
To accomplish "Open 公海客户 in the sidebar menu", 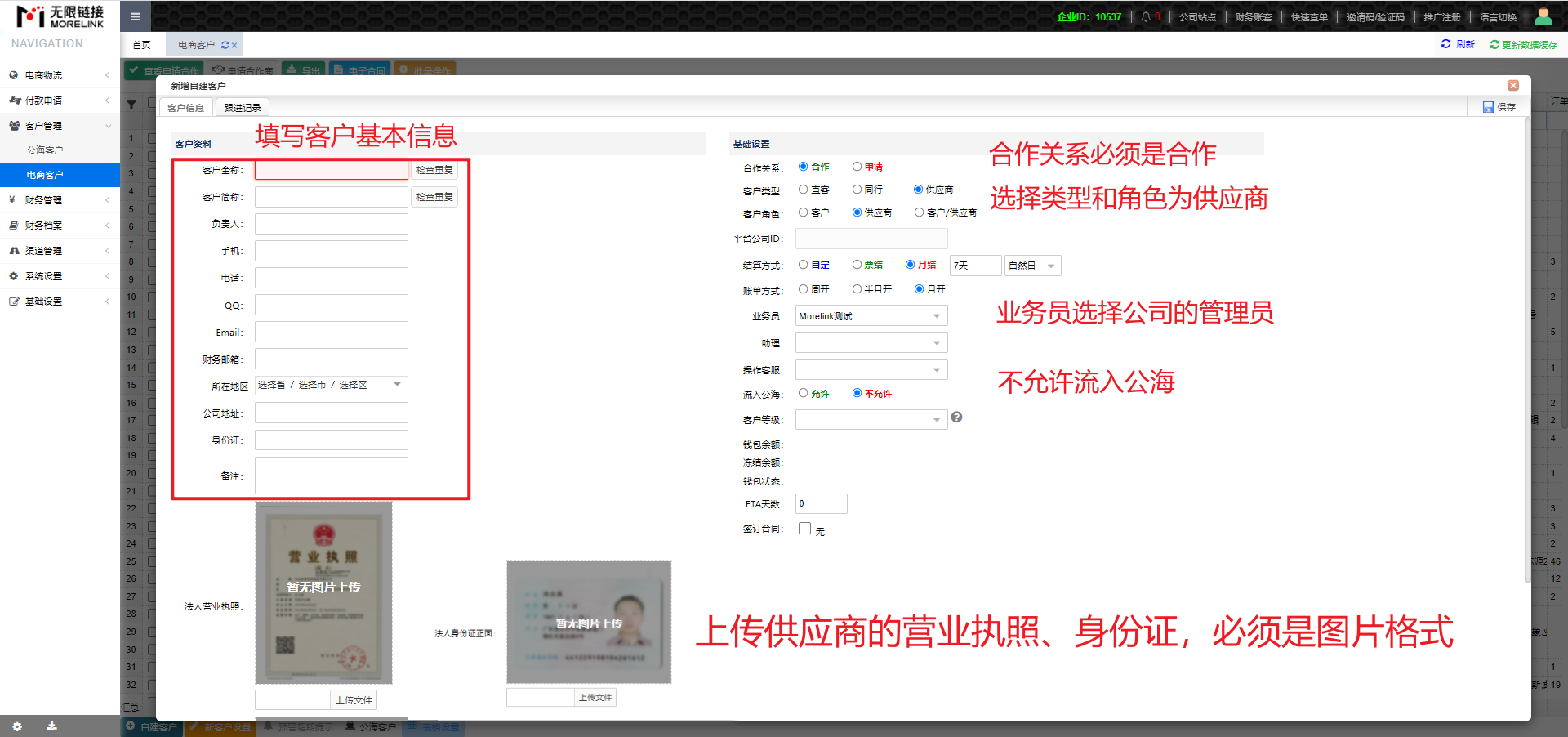I will click(45, 150).
